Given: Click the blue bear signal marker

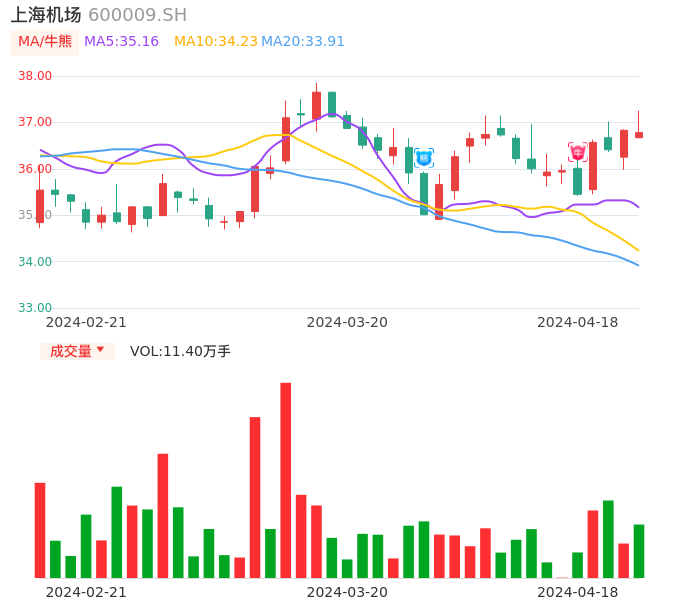Looking at the screenshot, I should tap(424, 157).
